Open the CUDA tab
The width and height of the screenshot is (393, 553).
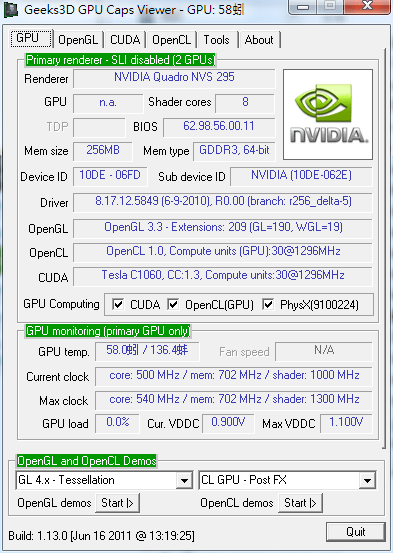click(x=125, y=40)
